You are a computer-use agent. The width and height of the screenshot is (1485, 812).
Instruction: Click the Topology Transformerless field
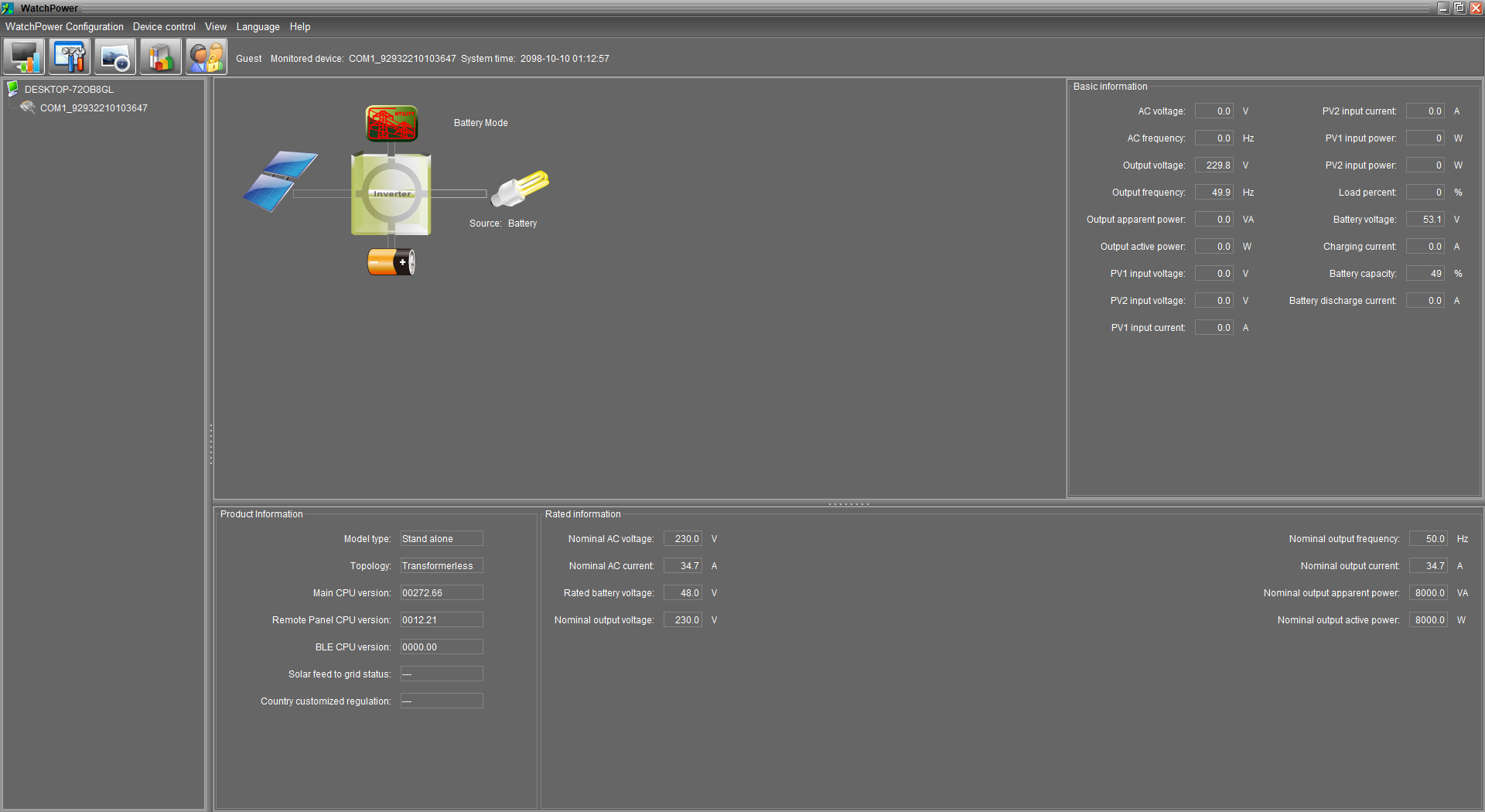coord(442,566)
